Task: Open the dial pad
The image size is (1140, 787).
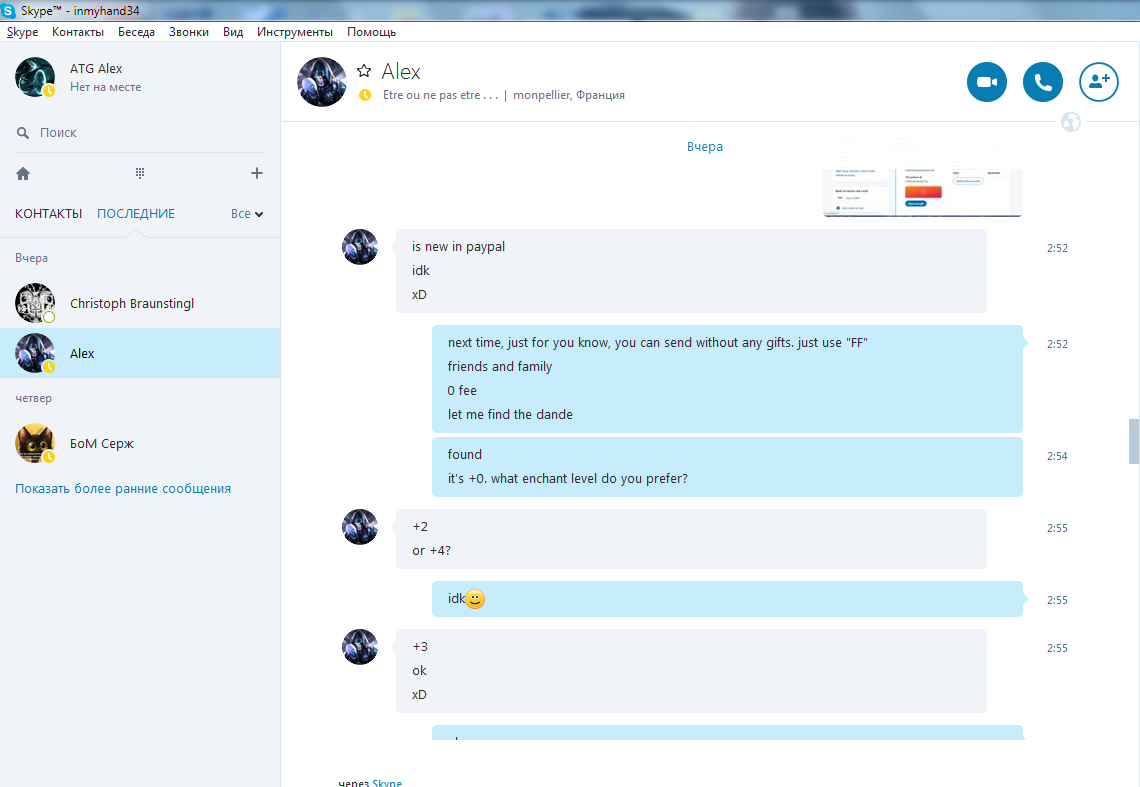Action: (x=140, y=173)
